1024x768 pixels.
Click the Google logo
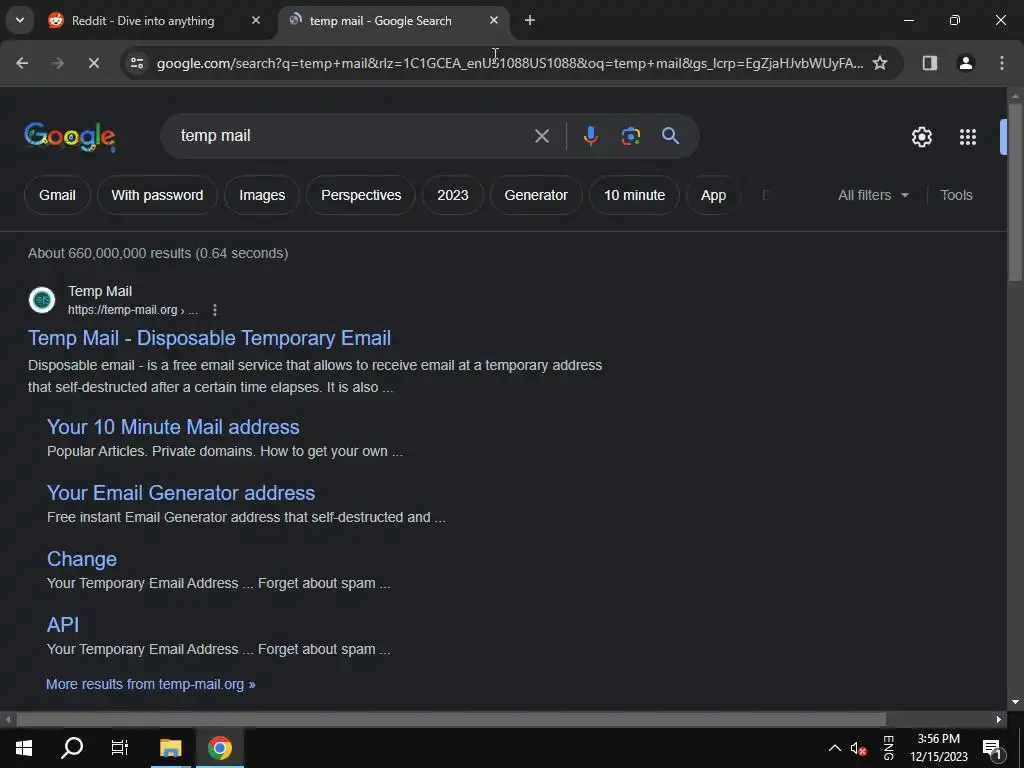click(x=70, y=136)
